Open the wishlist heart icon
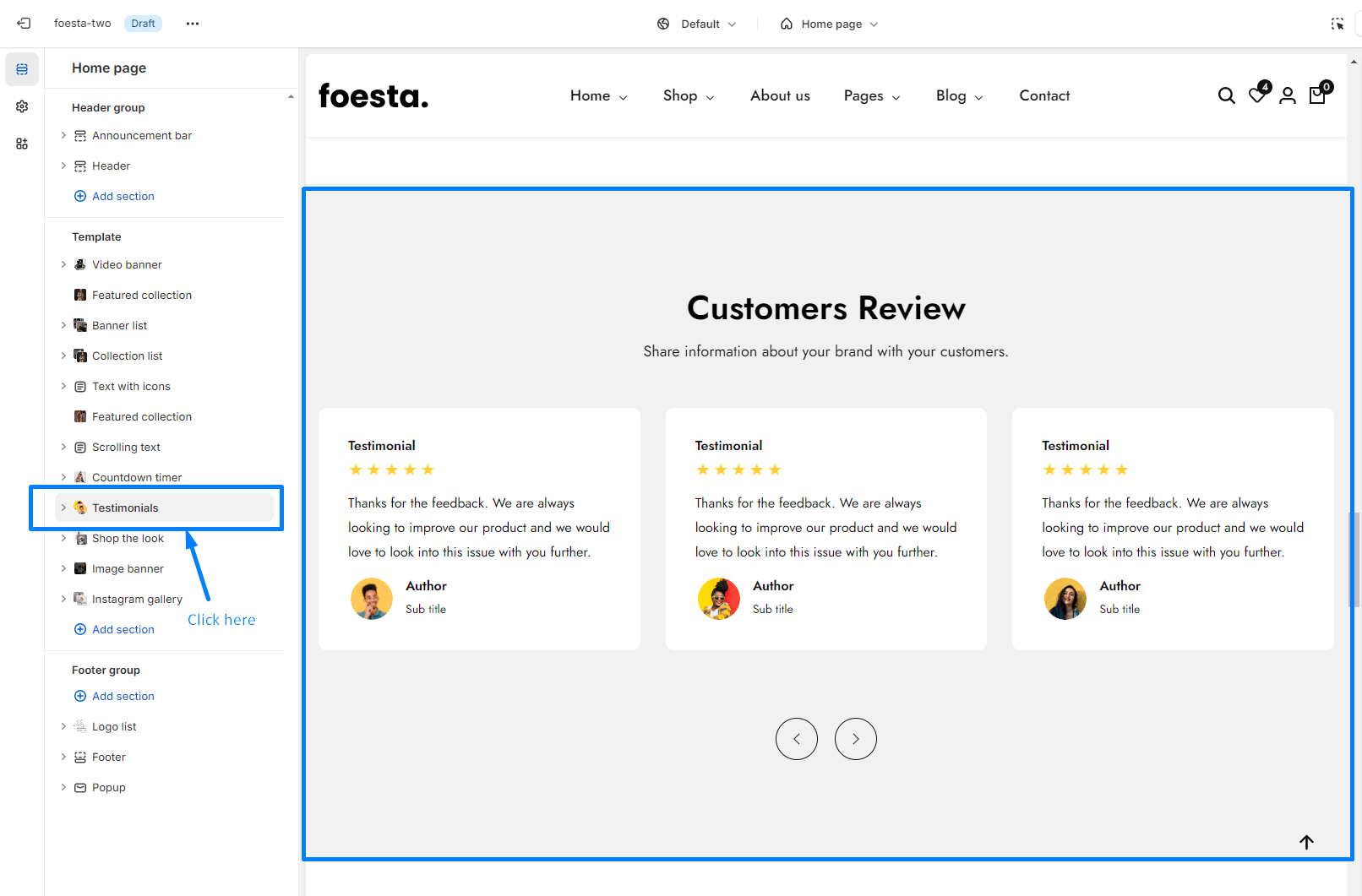The image size is (1362, 896). (x=1257, y=95)
